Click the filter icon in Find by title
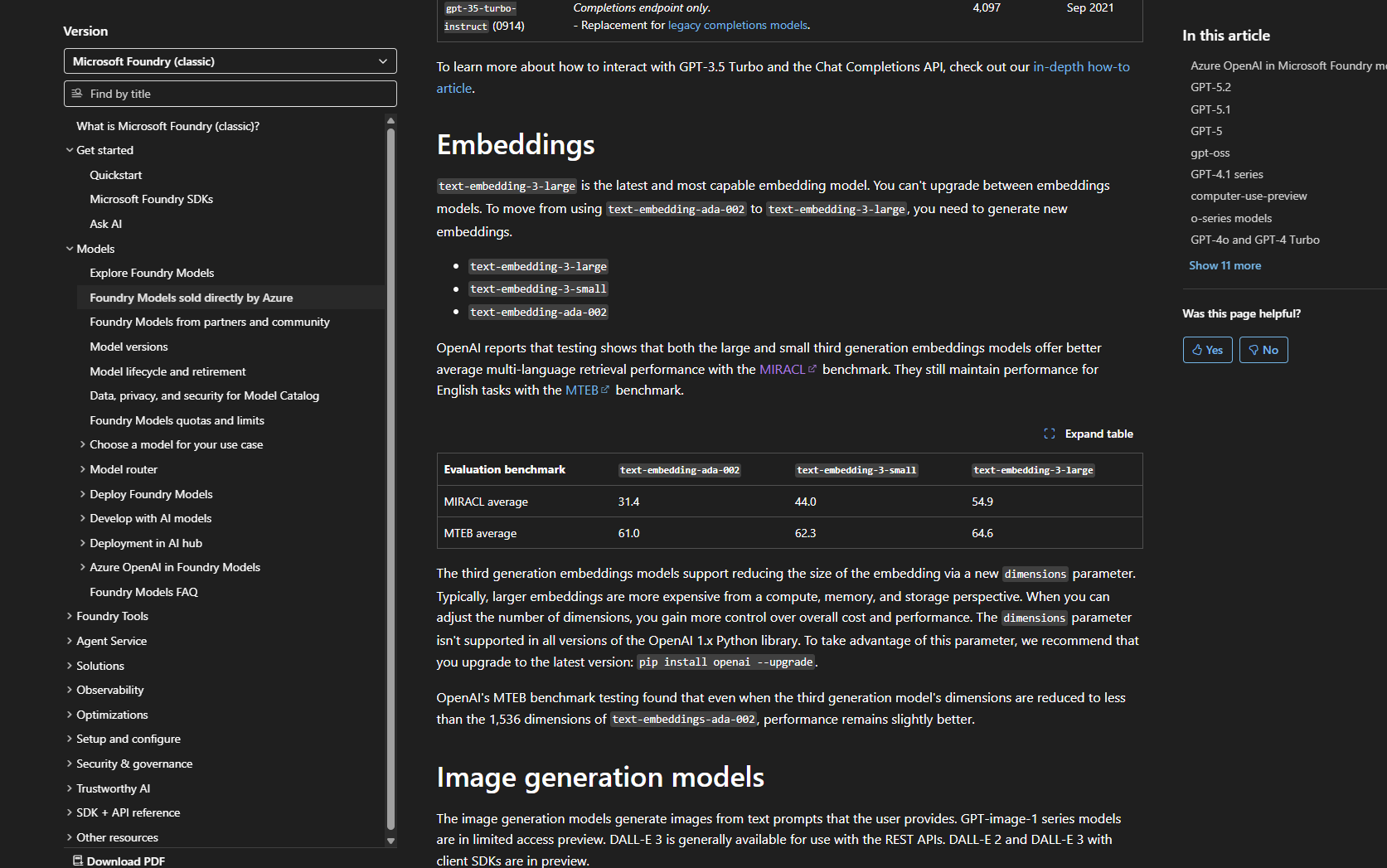Viewport: 1387px width, 868px height. click(x=77, y=94)
